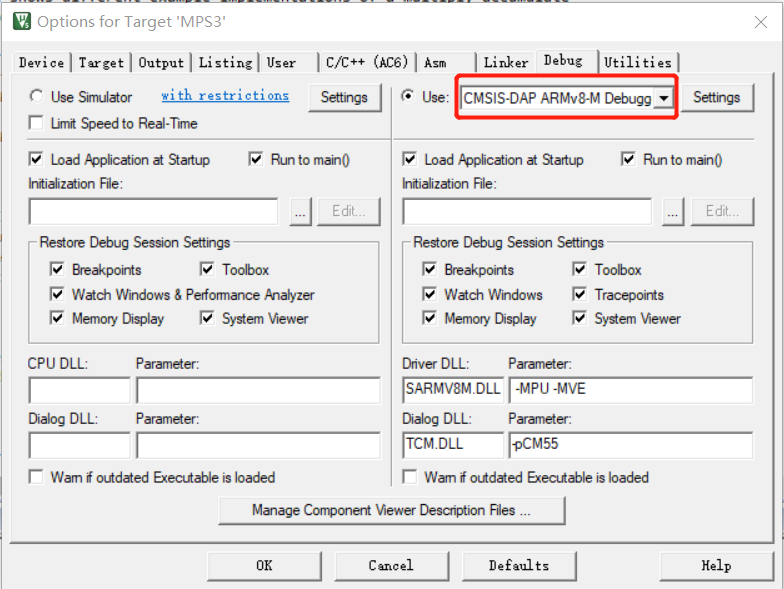This screenshot has height=589, width=784.
Task: Switch to the Device tab
Action: pos(42,63)
